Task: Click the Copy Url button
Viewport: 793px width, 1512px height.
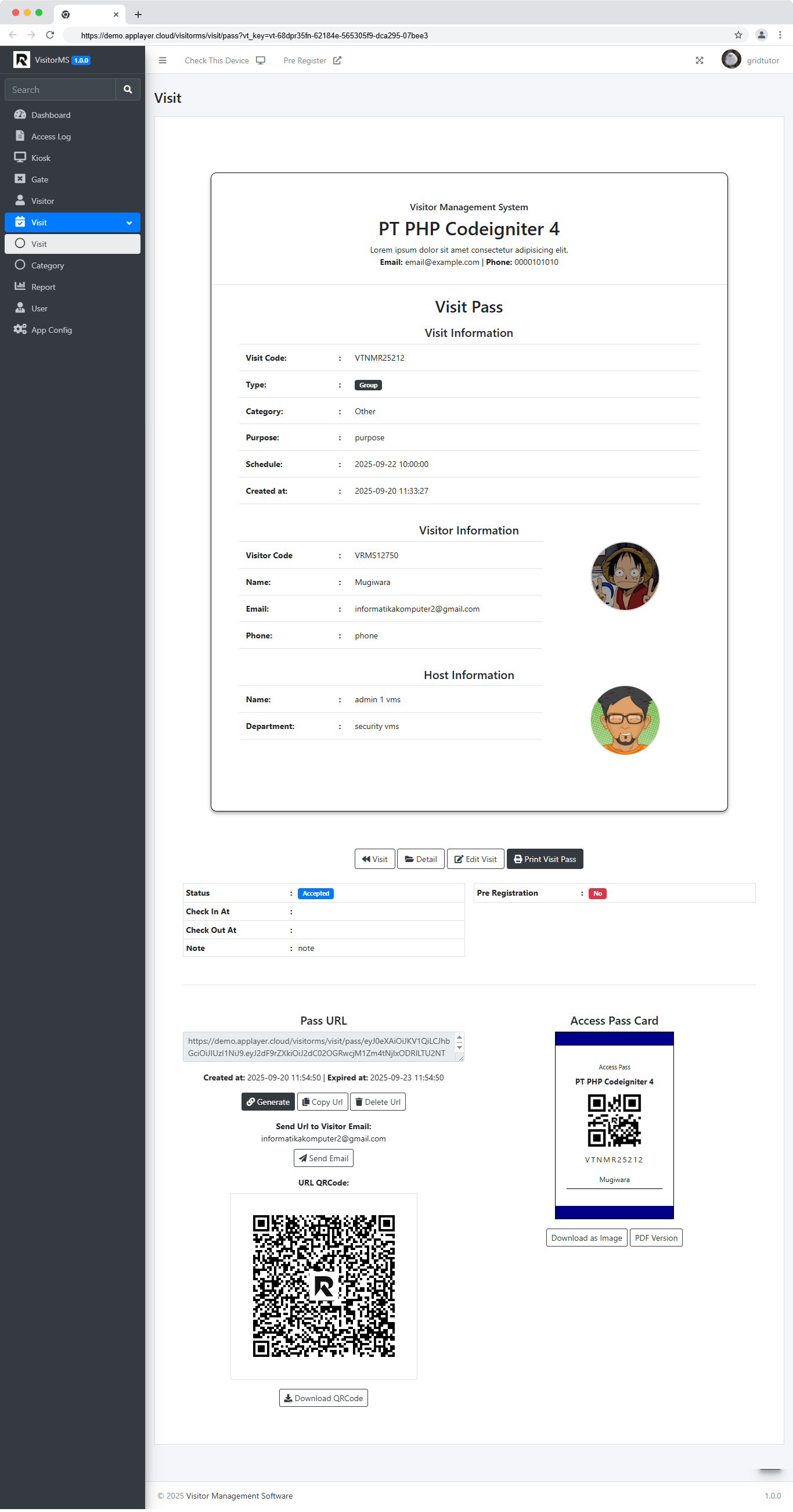Action: (323, 1102)
